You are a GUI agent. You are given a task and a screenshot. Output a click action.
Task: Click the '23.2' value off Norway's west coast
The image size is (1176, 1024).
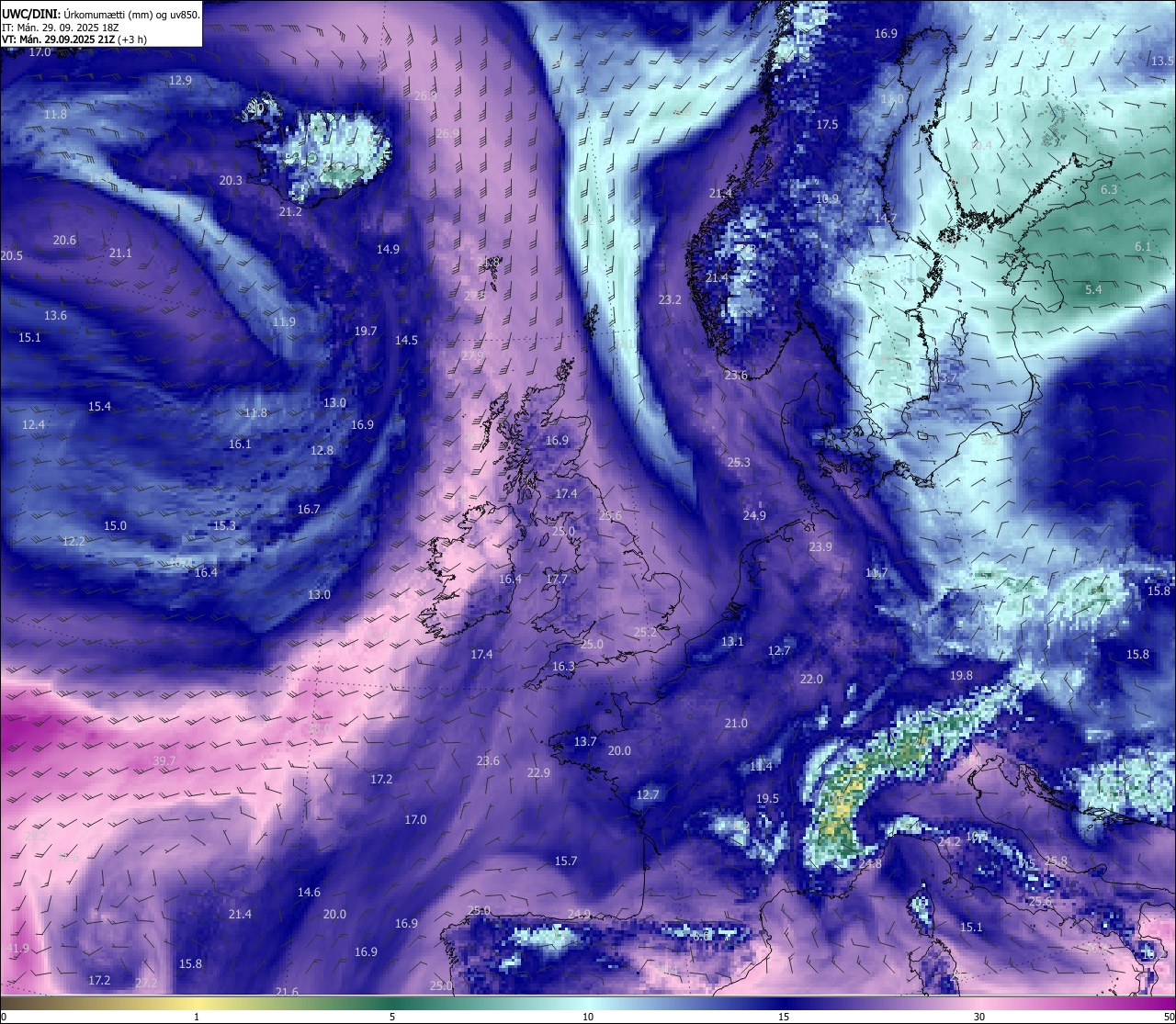point(670,300)
